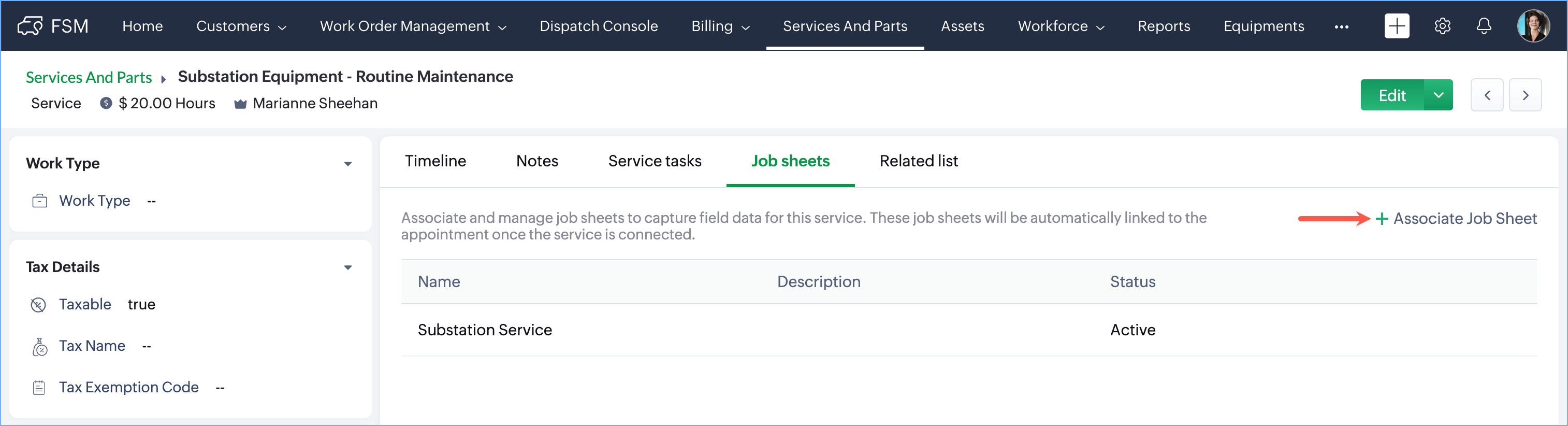Open the notifications bell
Image resolution: width=1568 pixels, height=426 pixels.
click(1484, 25)
